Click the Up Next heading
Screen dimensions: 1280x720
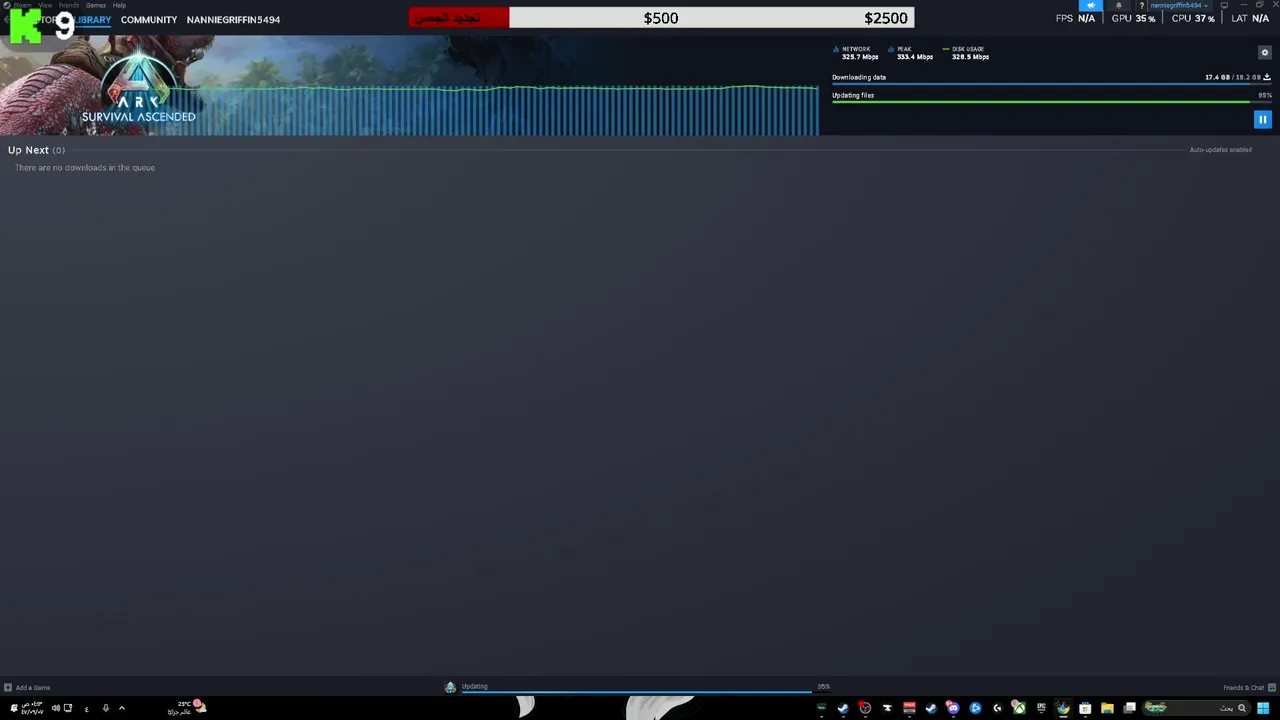pyautogui.click(x=28, y=150)
